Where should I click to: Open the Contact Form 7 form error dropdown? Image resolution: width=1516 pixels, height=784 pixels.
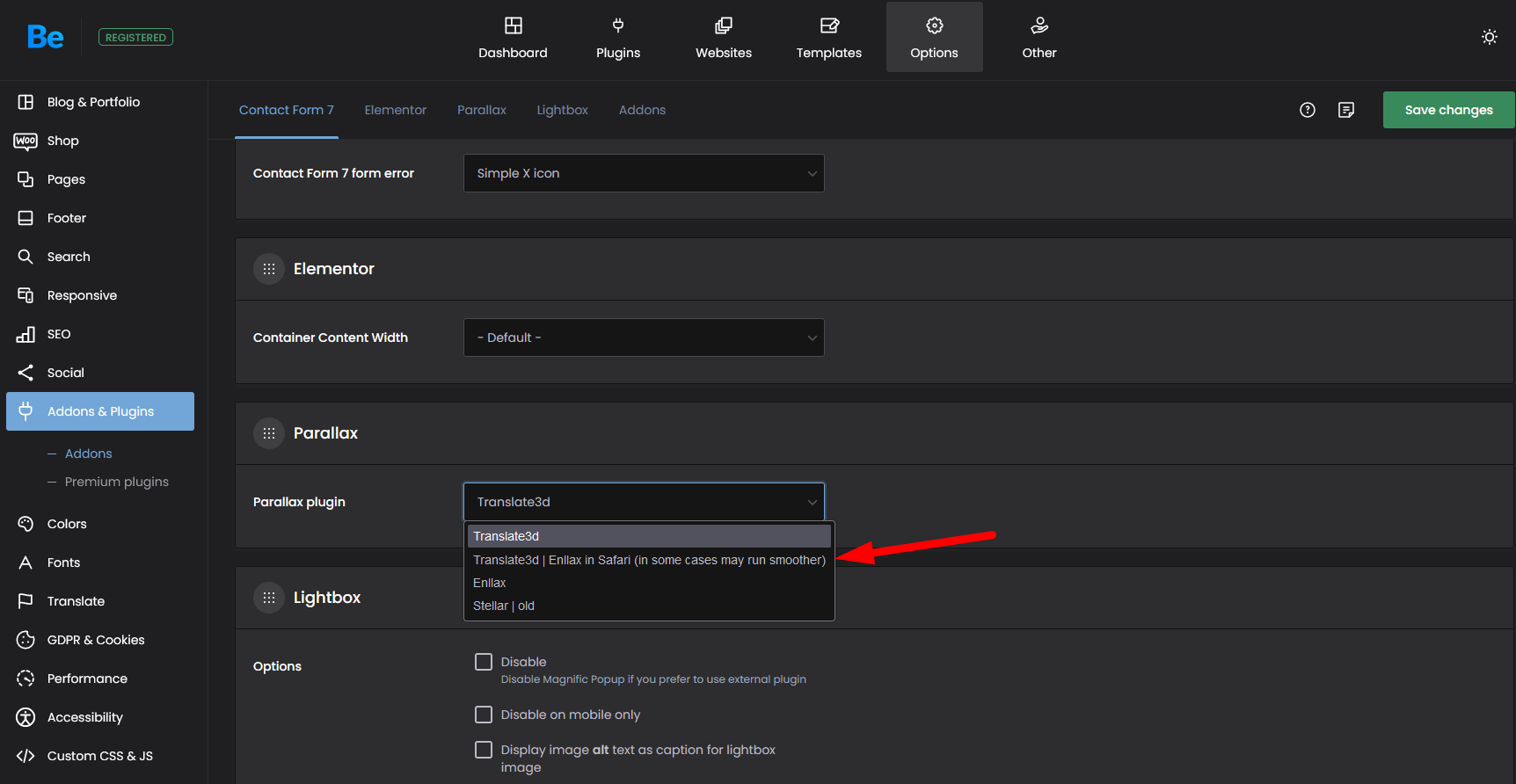click(644, 173)
